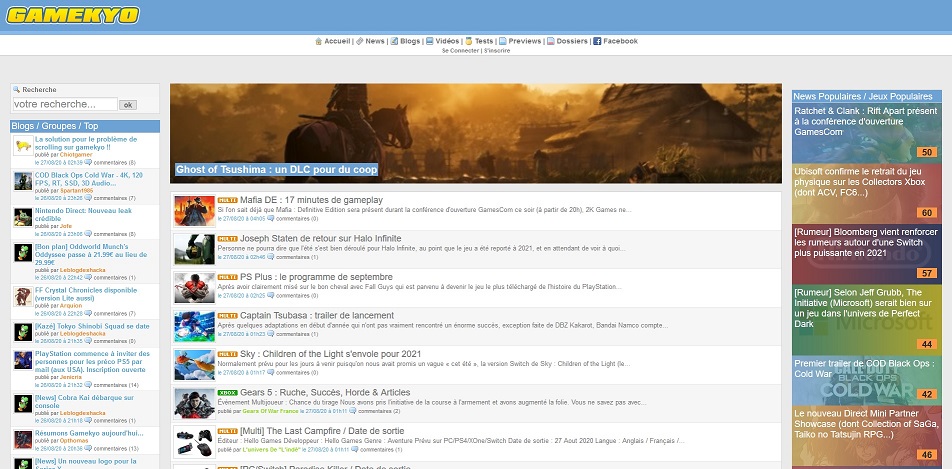Click the S'inscrire link
Image resolution: width=952 pixels, height=469 pixels.
tap(497, 50)
